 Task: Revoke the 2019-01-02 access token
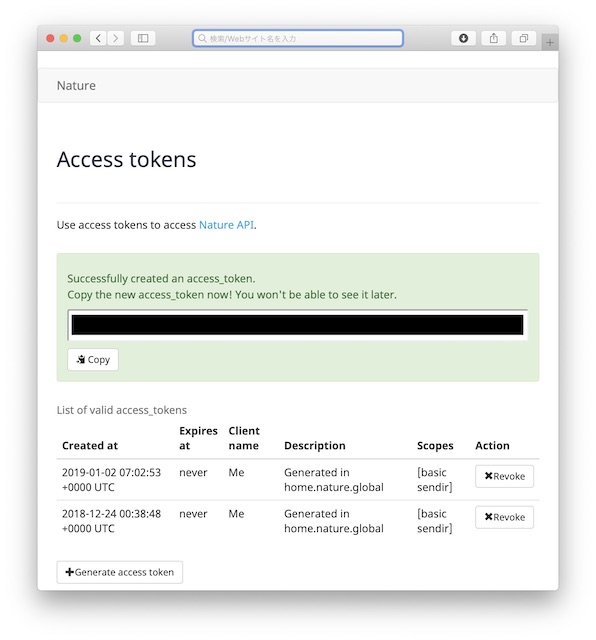(x=504, y=476)
